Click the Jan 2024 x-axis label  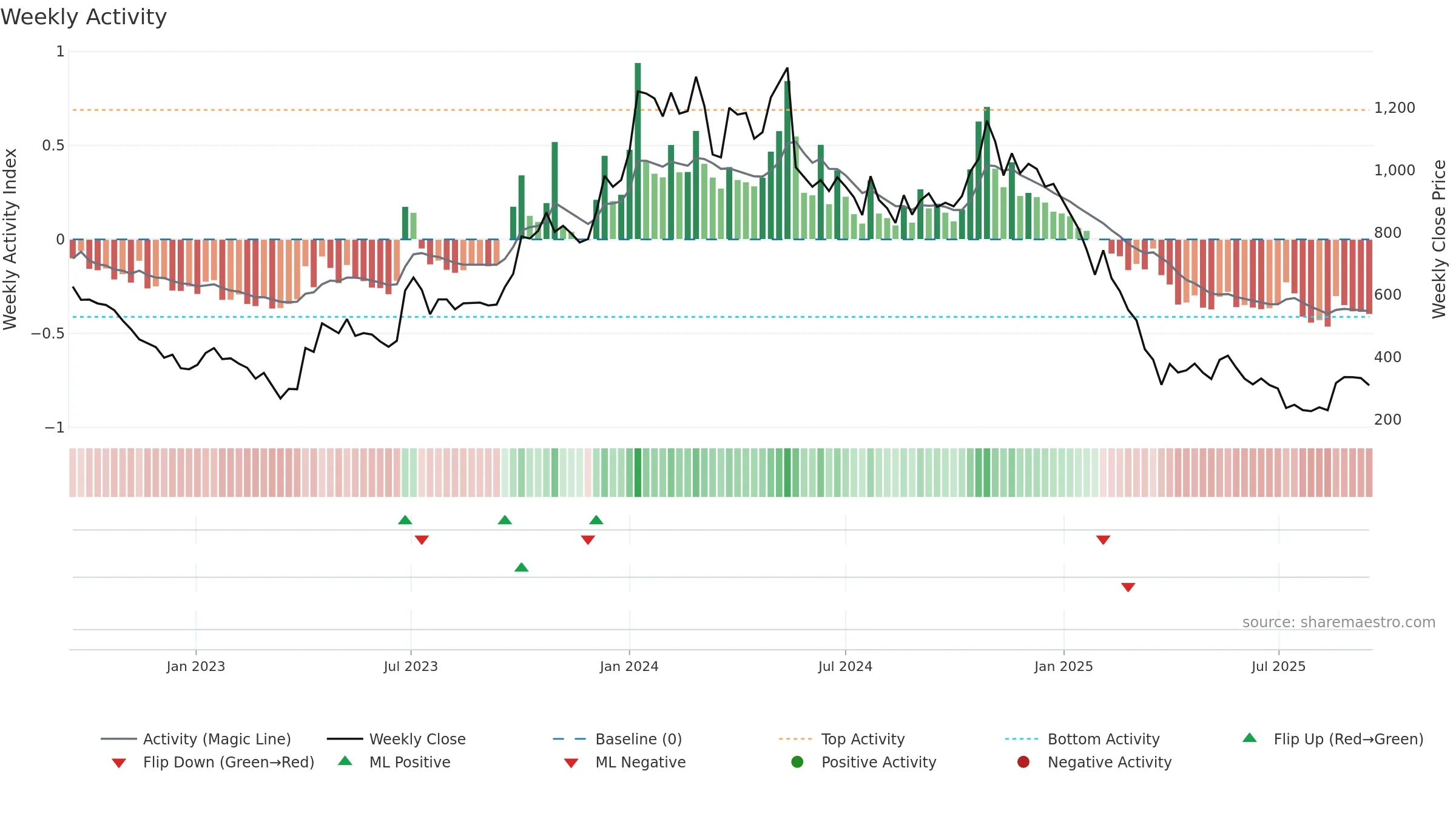click(629, 666)
